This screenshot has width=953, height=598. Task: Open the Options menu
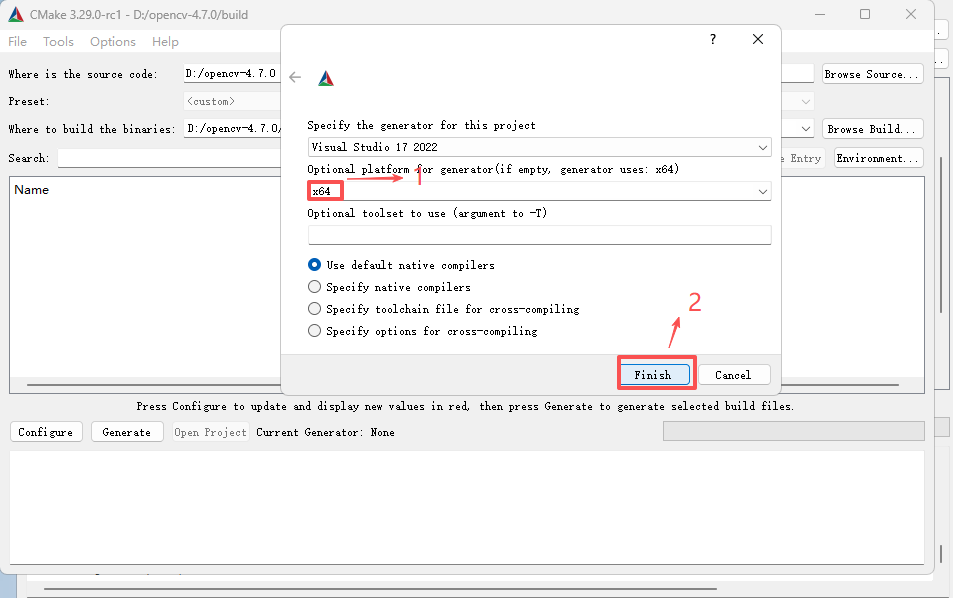click(x=113, y=41)
